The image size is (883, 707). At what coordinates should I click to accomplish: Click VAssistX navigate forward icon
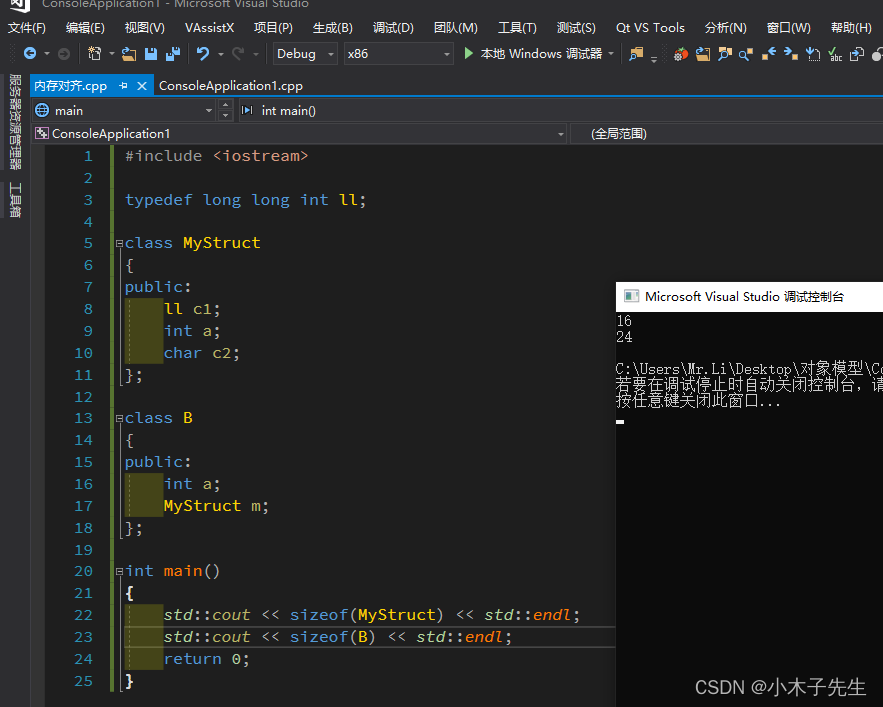click(791, 54)
